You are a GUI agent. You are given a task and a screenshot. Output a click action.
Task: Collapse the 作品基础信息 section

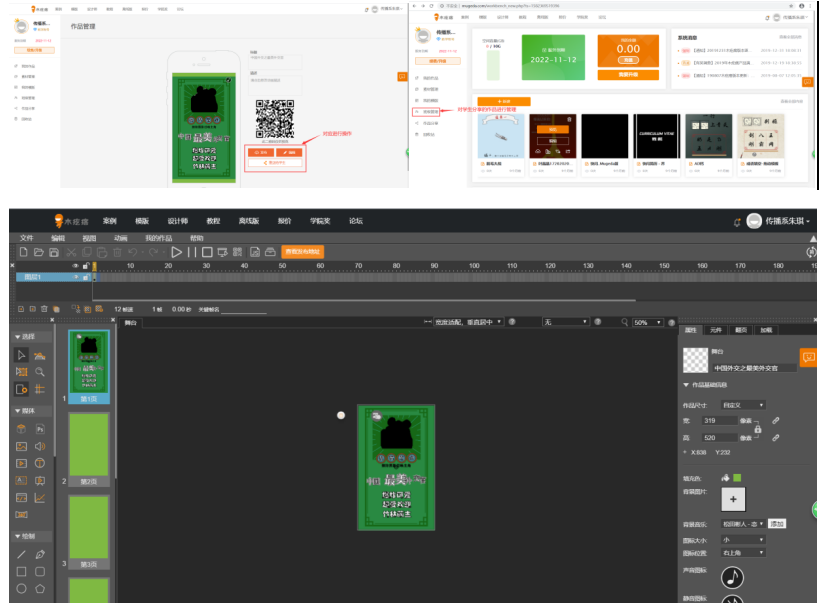click(687, 385)
